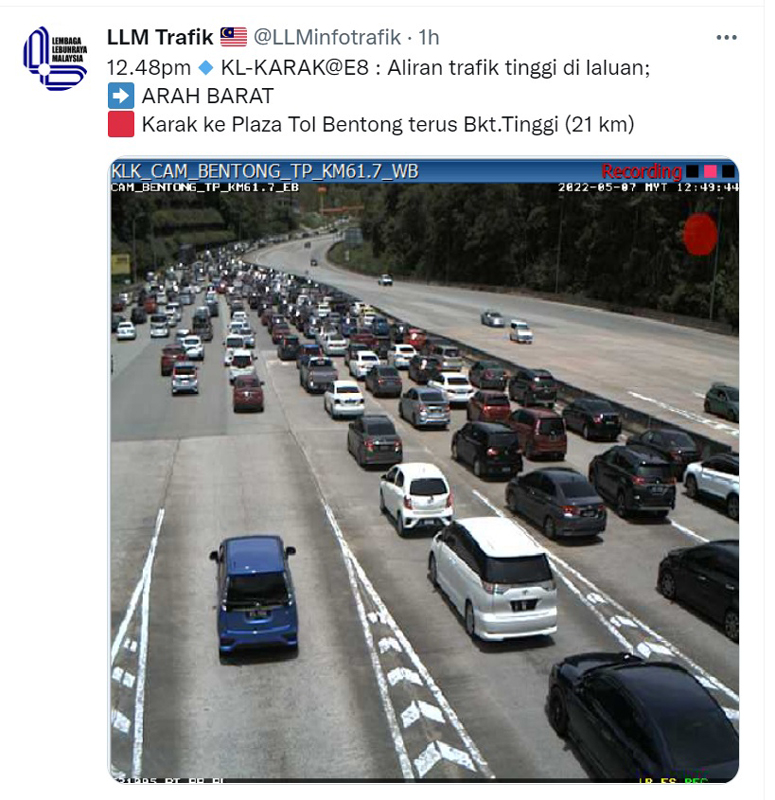
Task: Click the blue diamond emoji after 12.48pm
Action: click(x=206, y=67)
